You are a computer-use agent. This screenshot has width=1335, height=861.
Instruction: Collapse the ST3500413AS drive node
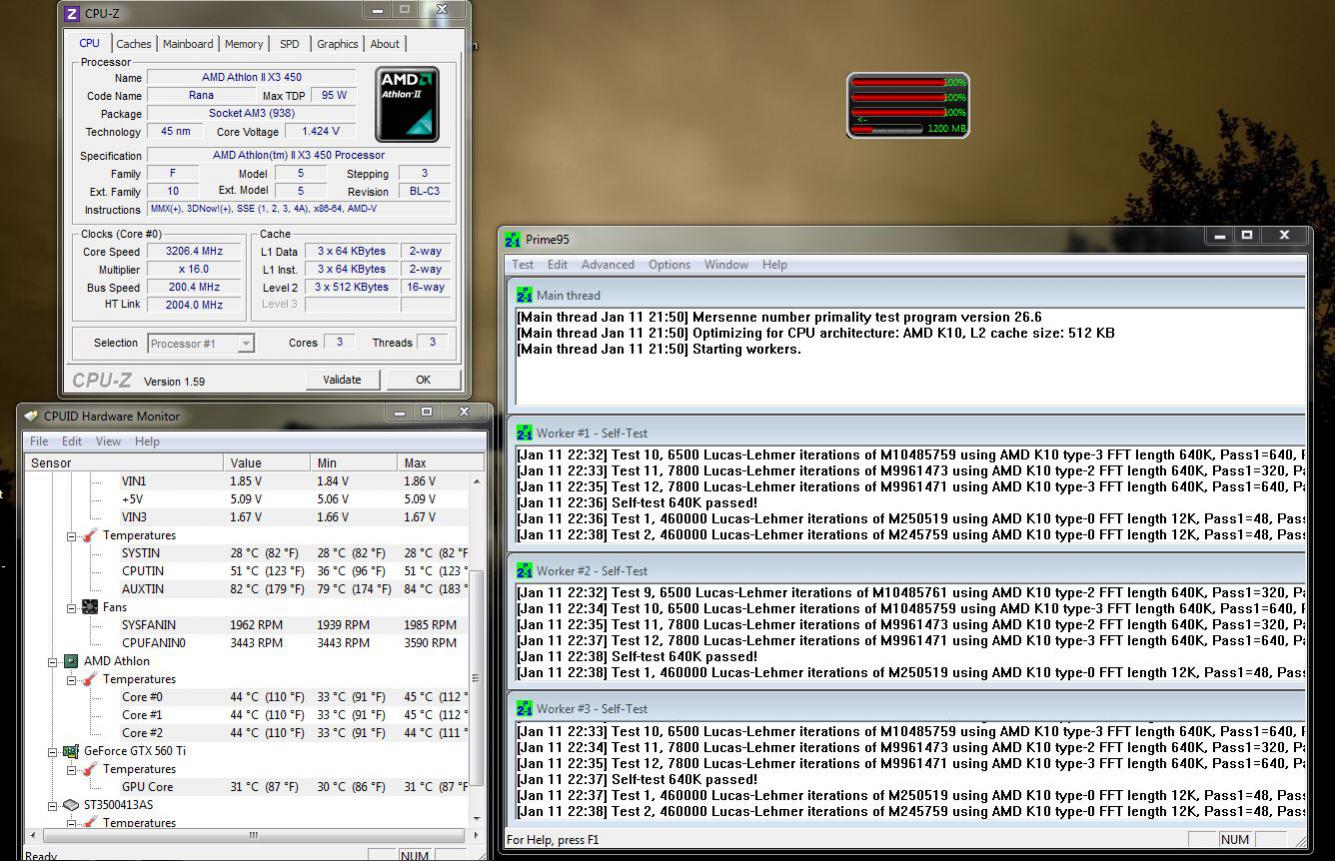53,805
